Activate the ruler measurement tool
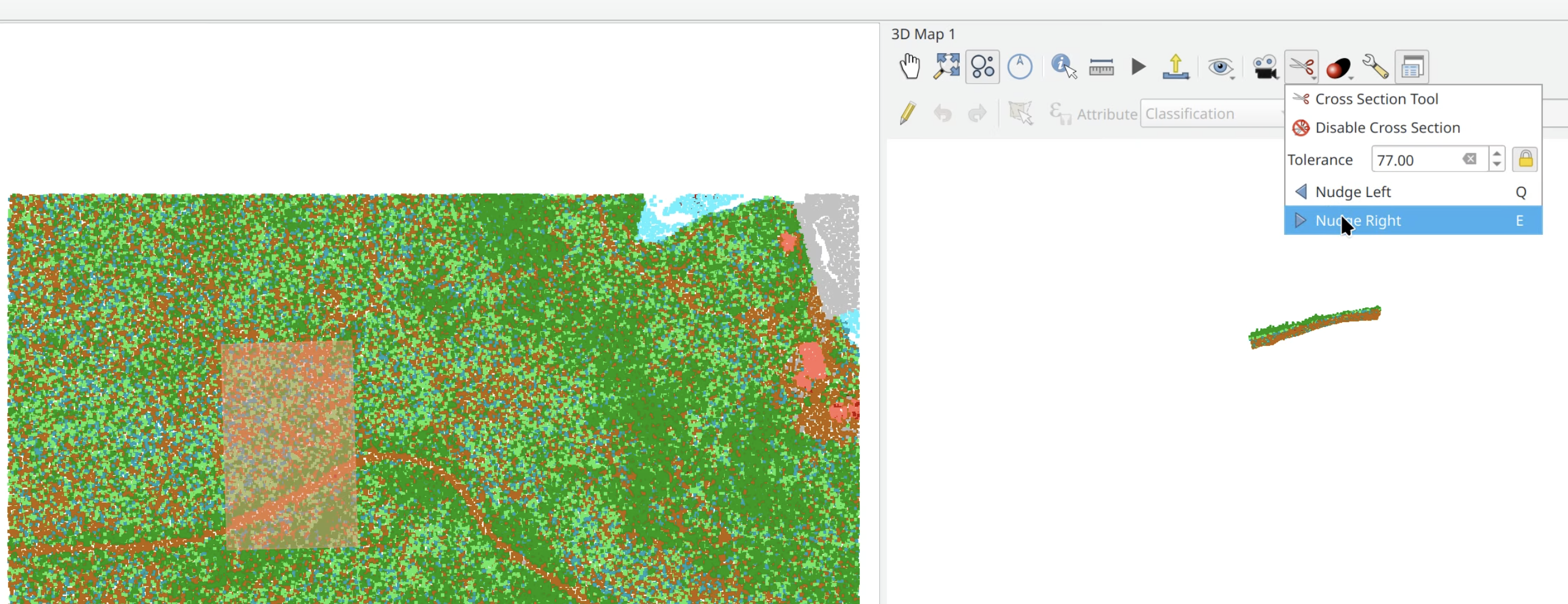This screenshot has width=1568, height=604. [1101, 67]
